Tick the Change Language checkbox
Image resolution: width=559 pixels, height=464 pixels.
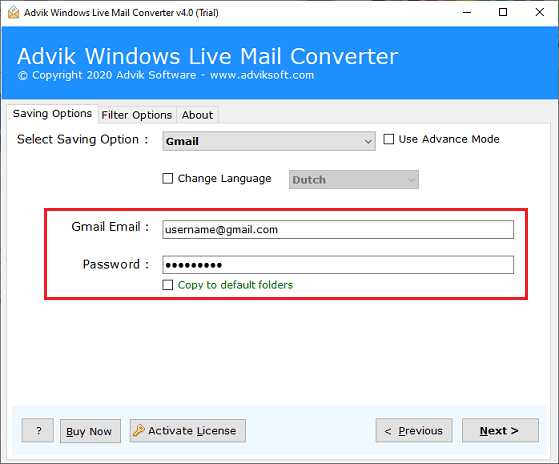[x=168, y=178]
